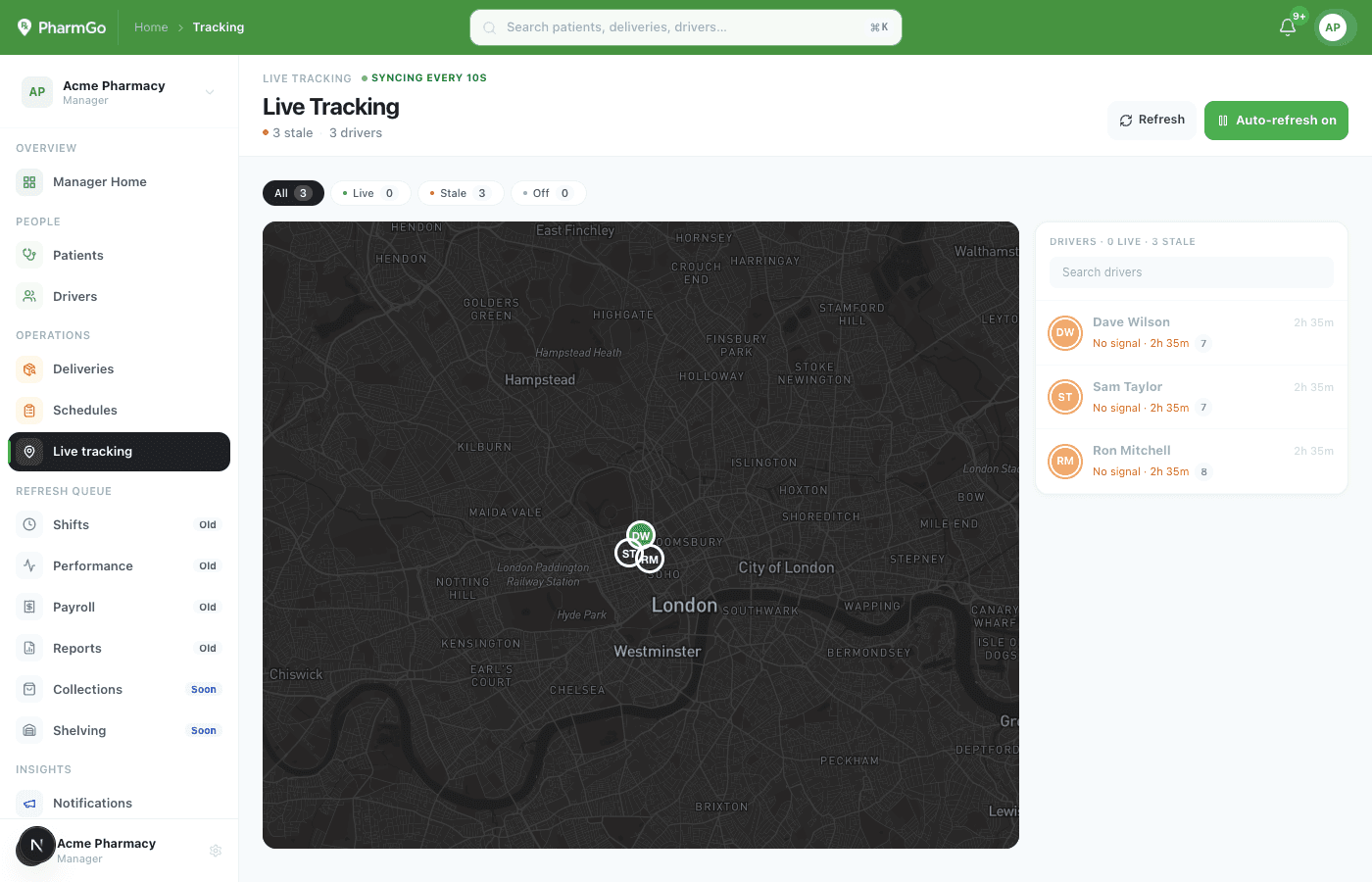Click the Old badge next to Payroll

208,608
